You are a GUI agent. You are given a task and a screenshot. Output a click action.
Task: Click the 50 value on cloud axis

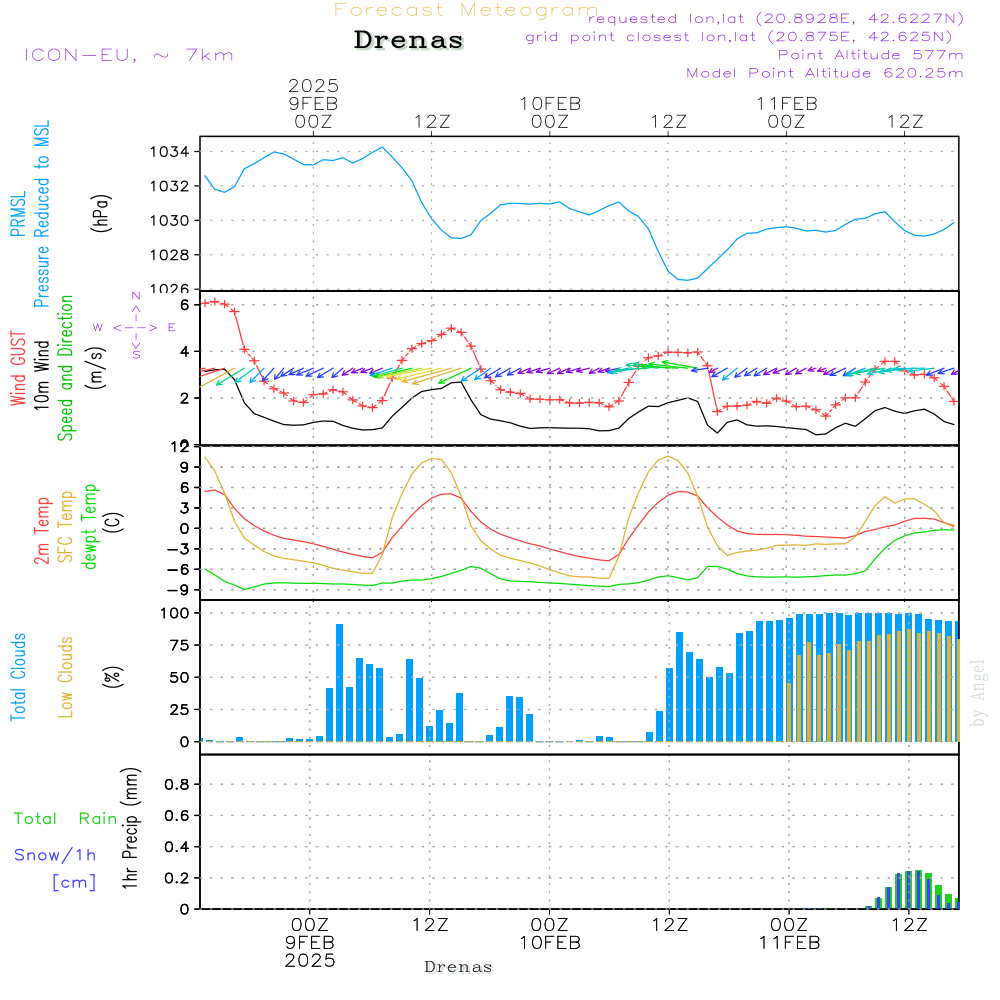179,677
